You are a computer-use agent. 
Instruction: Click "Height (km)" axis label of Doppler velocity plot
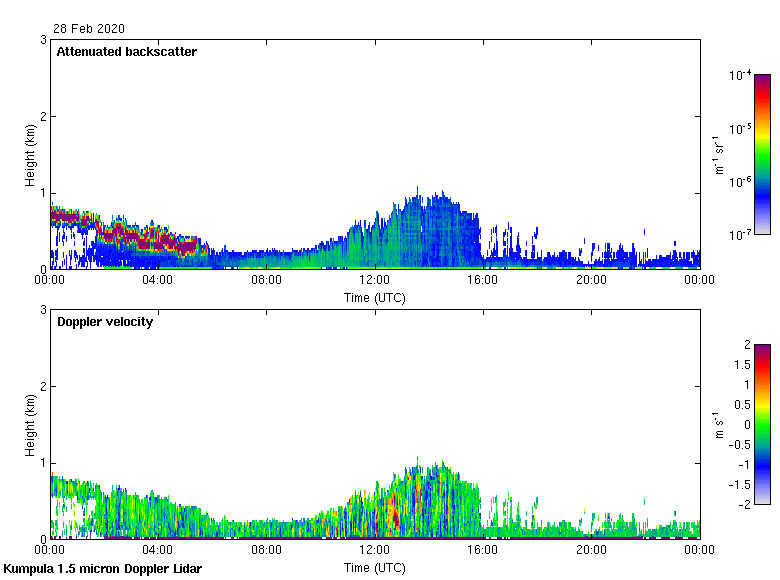(30, 424)
